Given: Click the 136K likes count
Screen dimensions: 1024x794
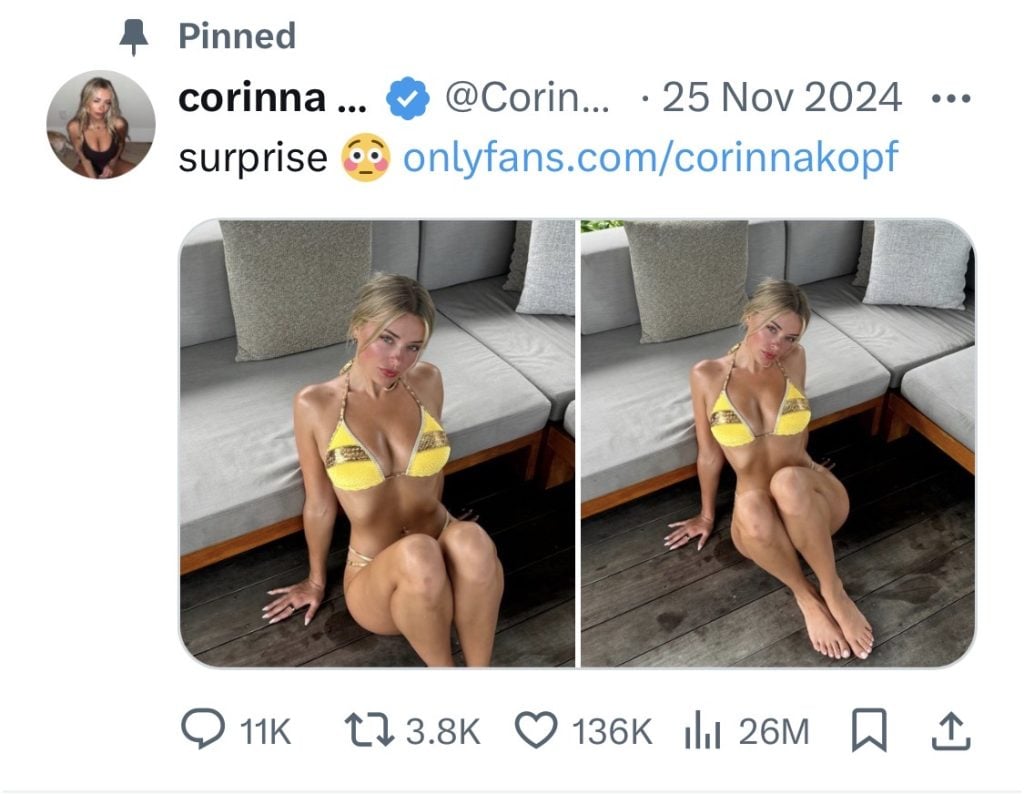Looking at the screenshot, I should [610, 732].
